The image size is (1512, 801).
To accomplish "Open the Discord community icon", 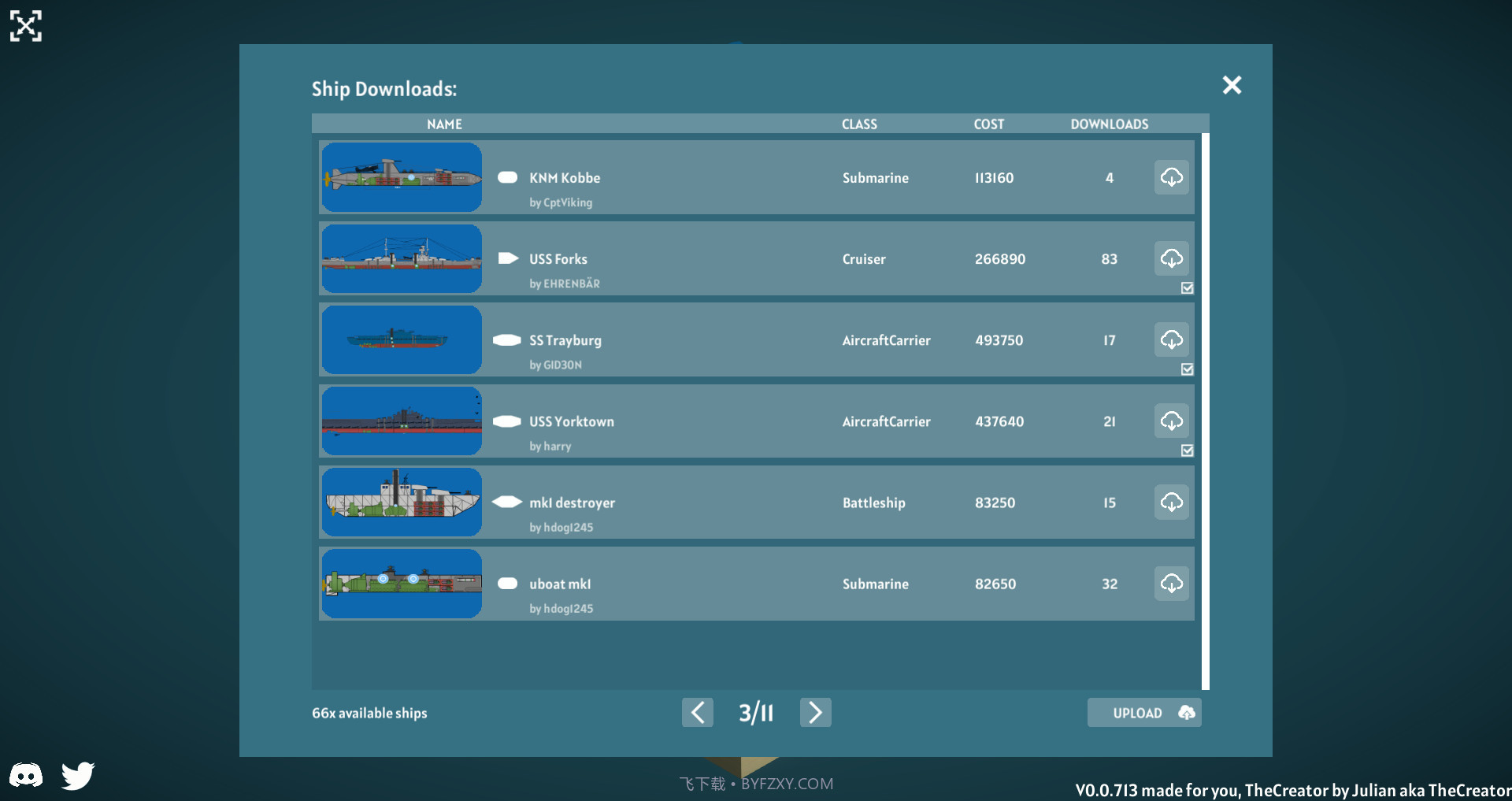I will 26,775.
